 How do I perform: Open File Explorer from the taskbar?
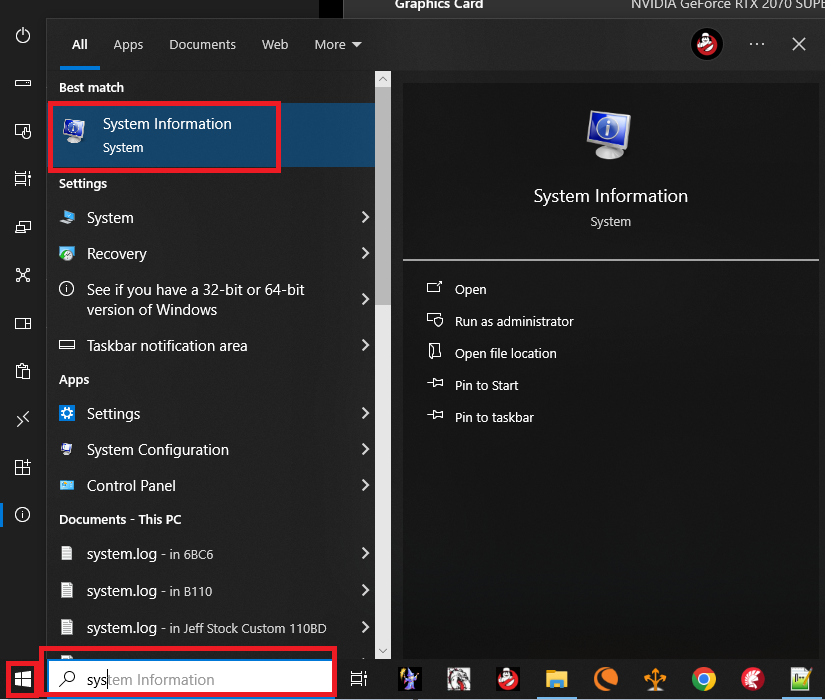coord(556,679)
